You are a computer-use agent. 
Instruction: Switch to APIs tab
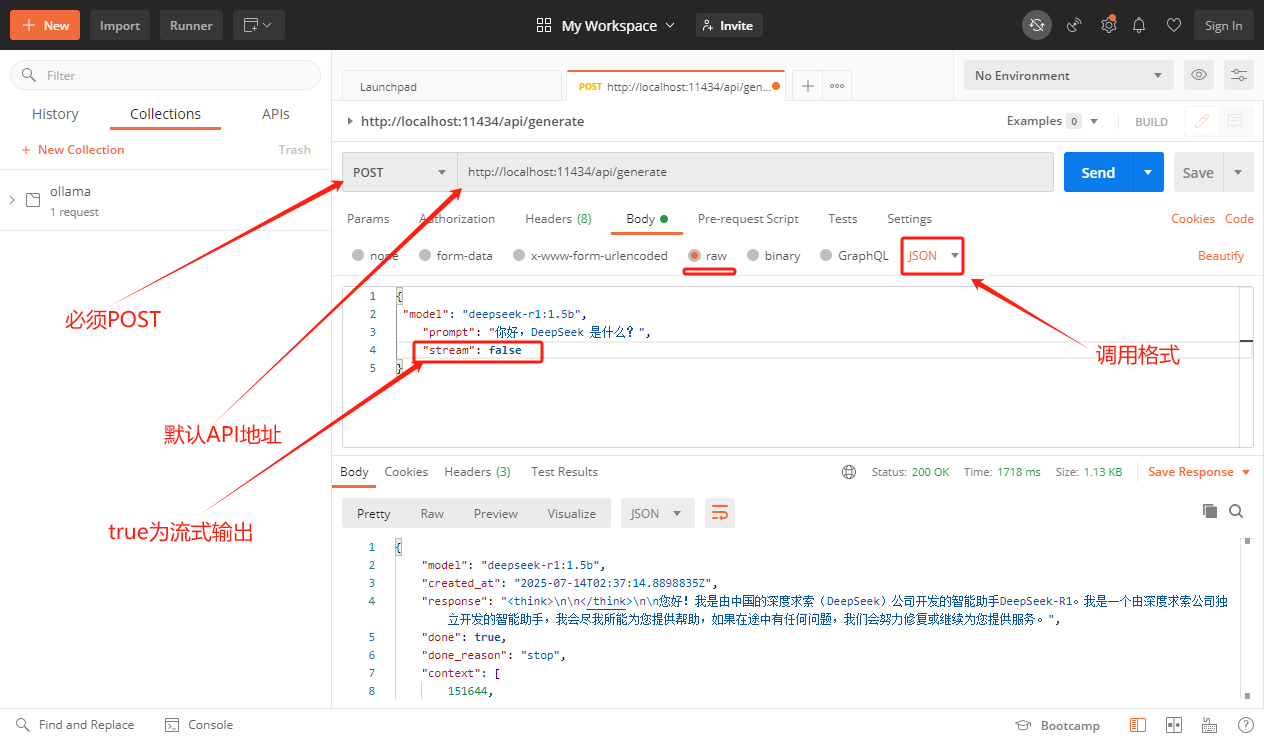276,114
